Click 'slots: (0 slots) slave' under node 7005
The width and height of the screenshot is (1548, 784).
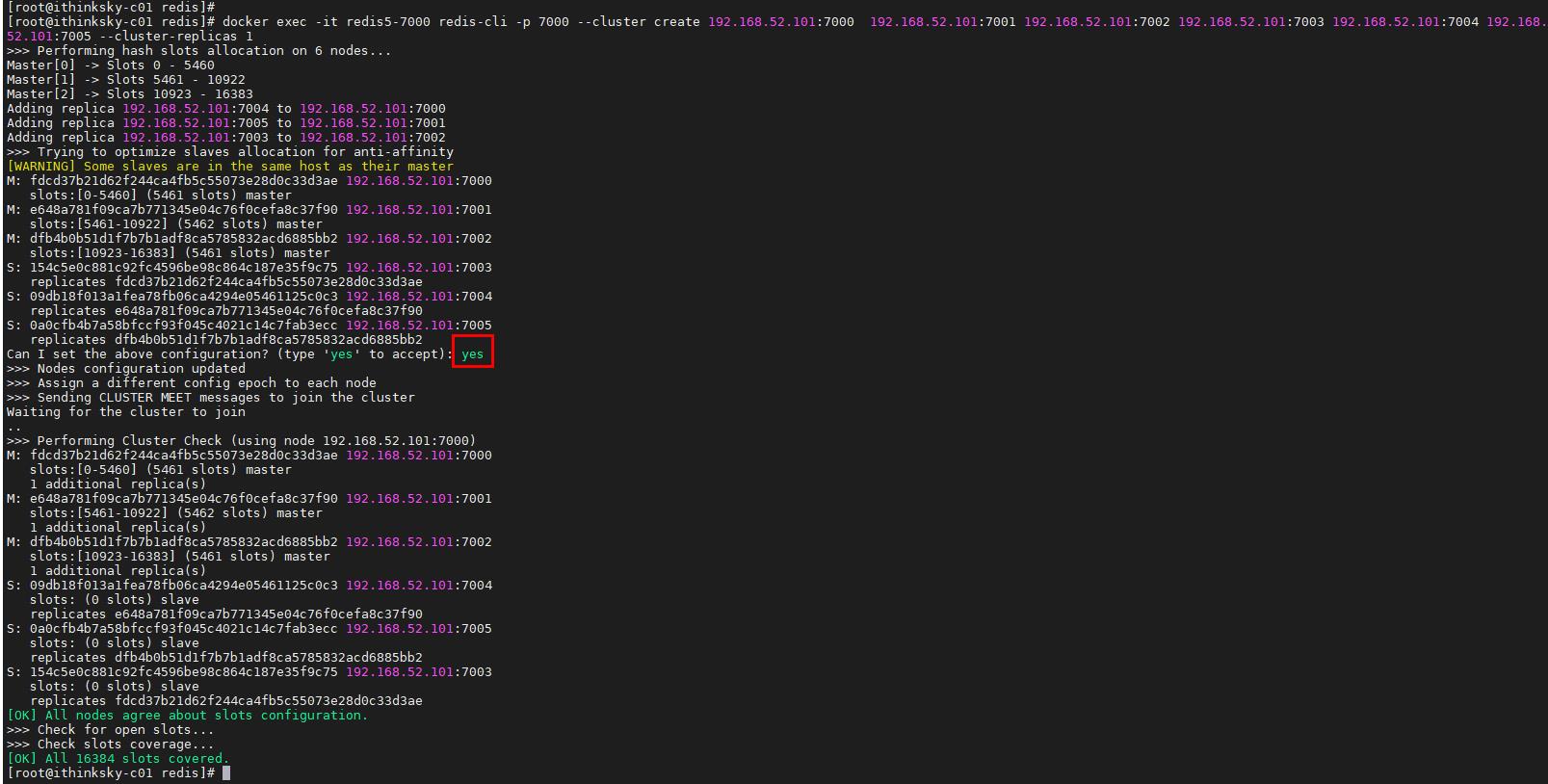click(115, 642)
